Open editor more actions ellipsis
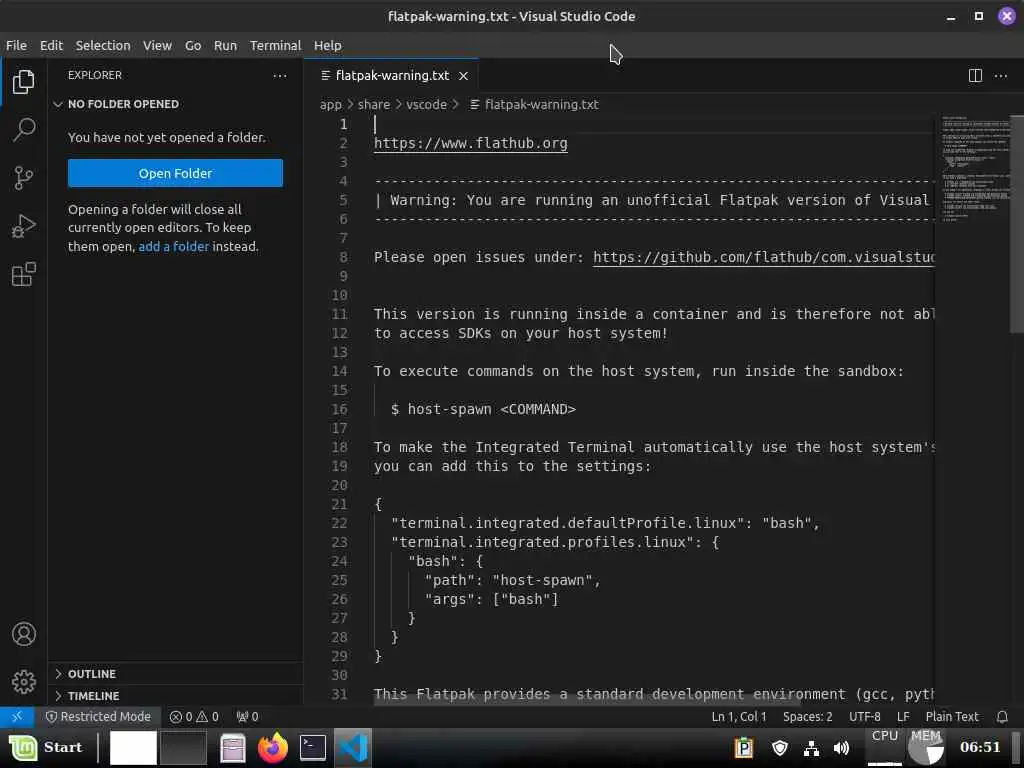Screen dimensions: 1024x768 click(x=1000, y=76)
